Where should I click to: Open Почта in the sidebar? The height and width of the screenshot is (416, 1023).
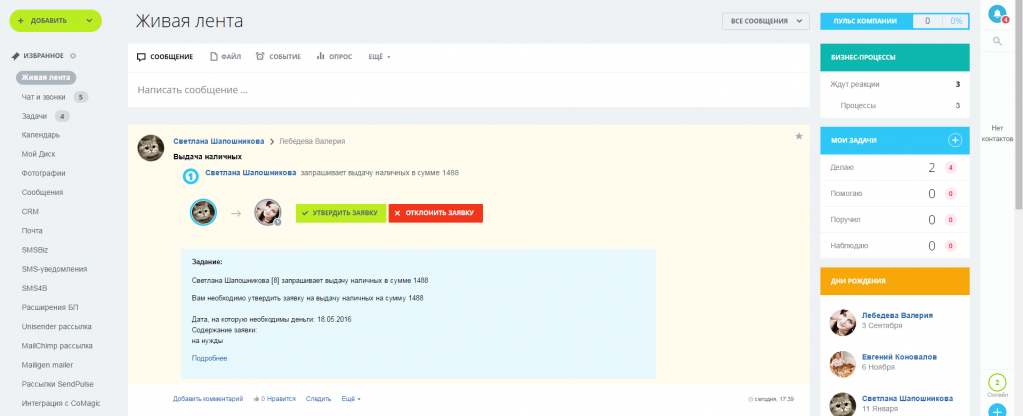pyautogui.click(x=32, y=231)
